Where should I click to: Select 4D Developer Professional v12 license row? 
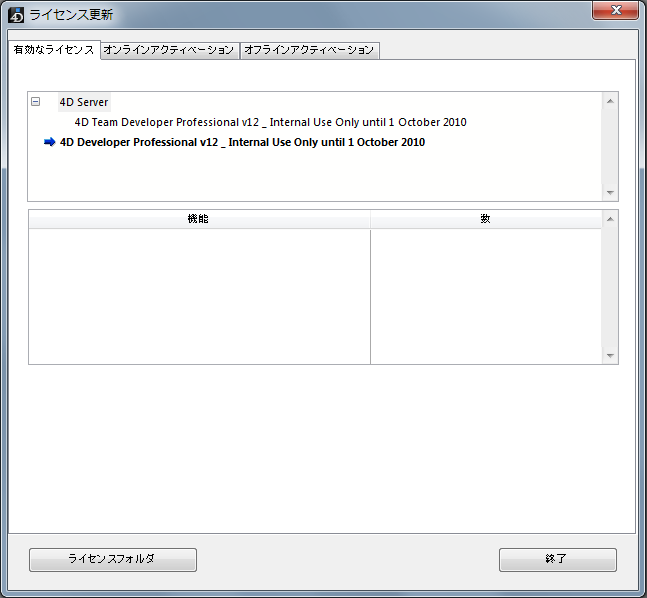click(242, 142)
